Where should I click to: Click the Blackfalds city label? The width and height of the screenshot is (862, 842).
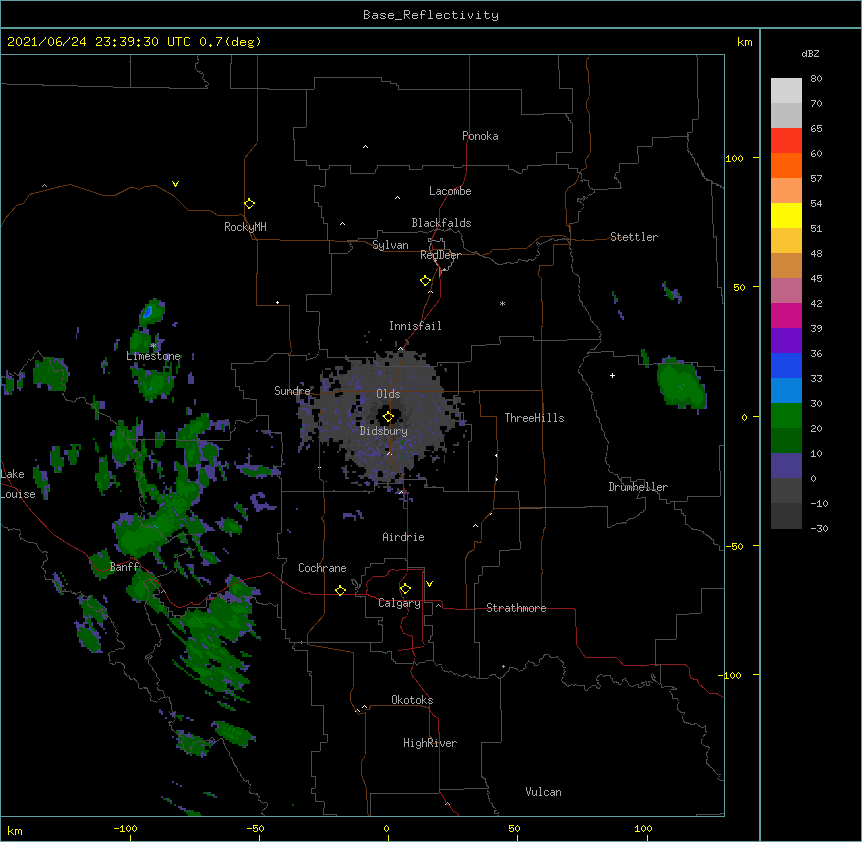(441, 223)
